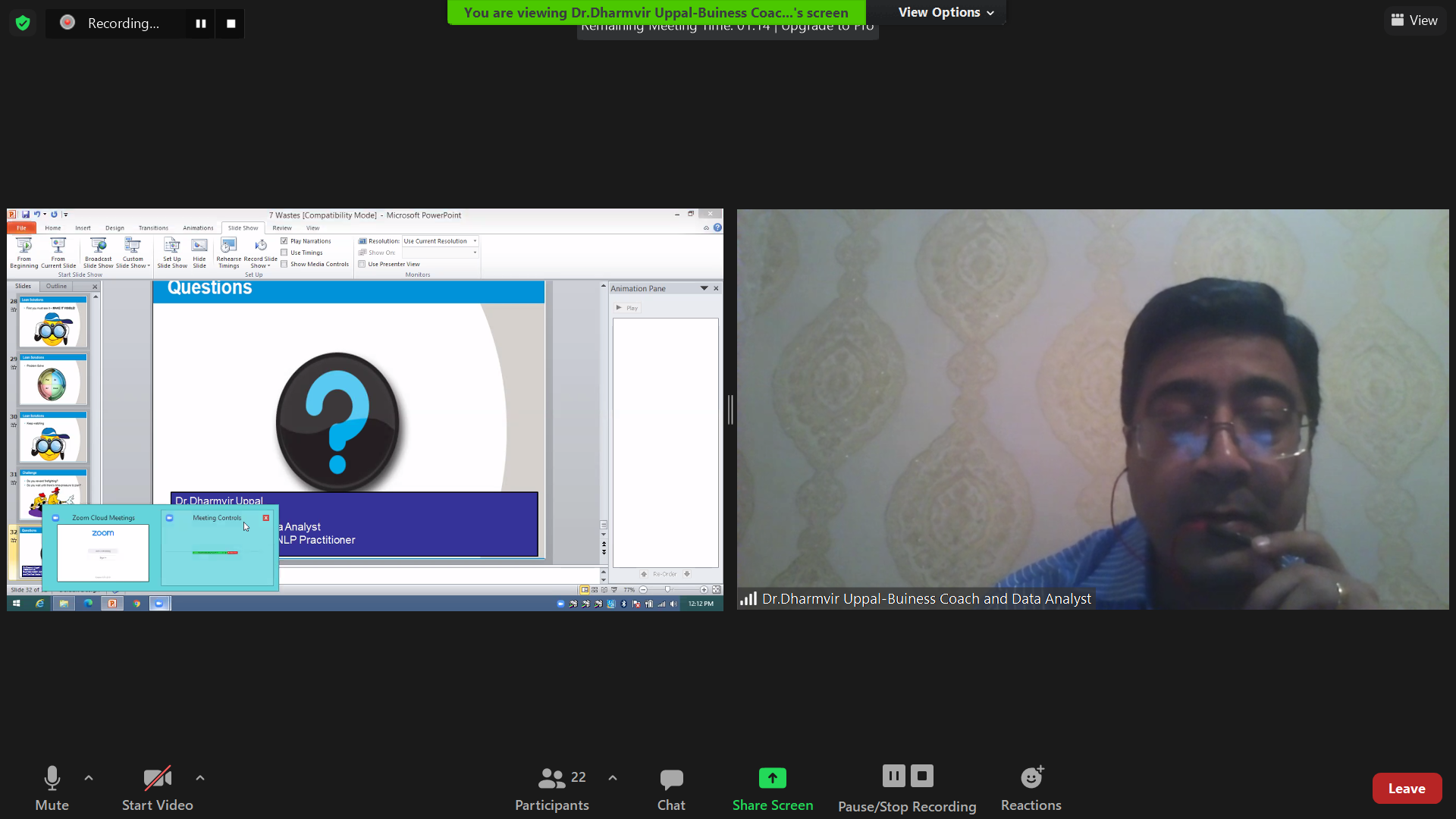Click the PowerPoint zoom-in plus button

(704, 589)
